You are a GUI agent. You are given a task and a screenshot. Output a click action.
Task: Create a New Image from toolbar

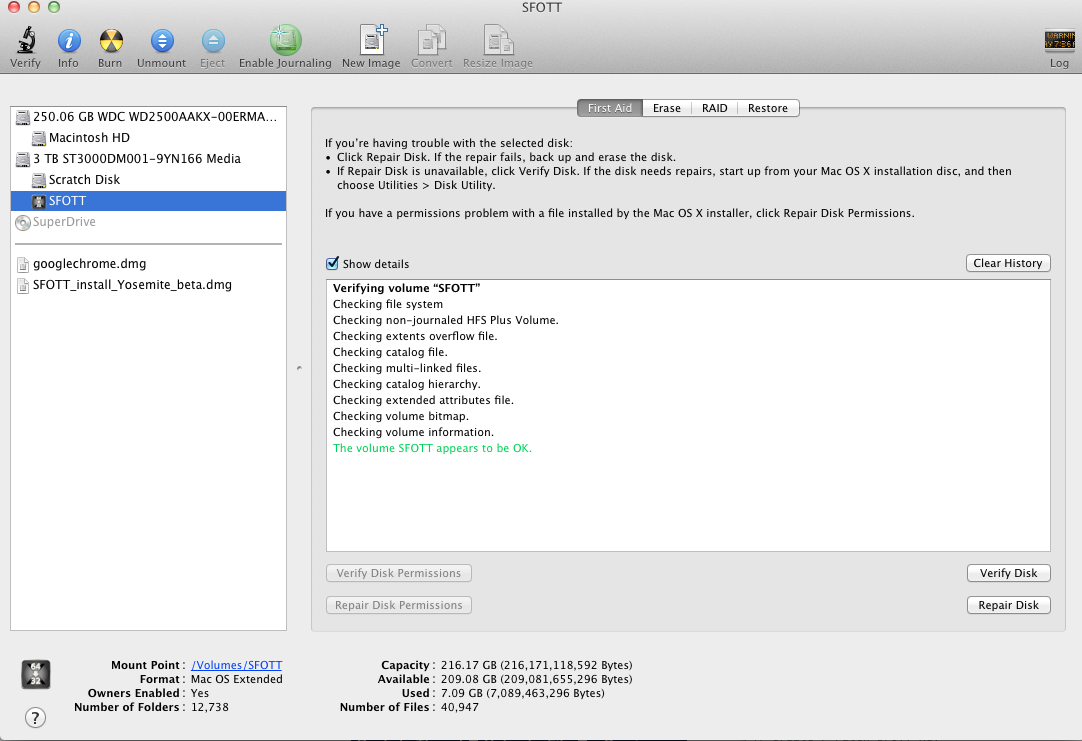click(373, 39)
